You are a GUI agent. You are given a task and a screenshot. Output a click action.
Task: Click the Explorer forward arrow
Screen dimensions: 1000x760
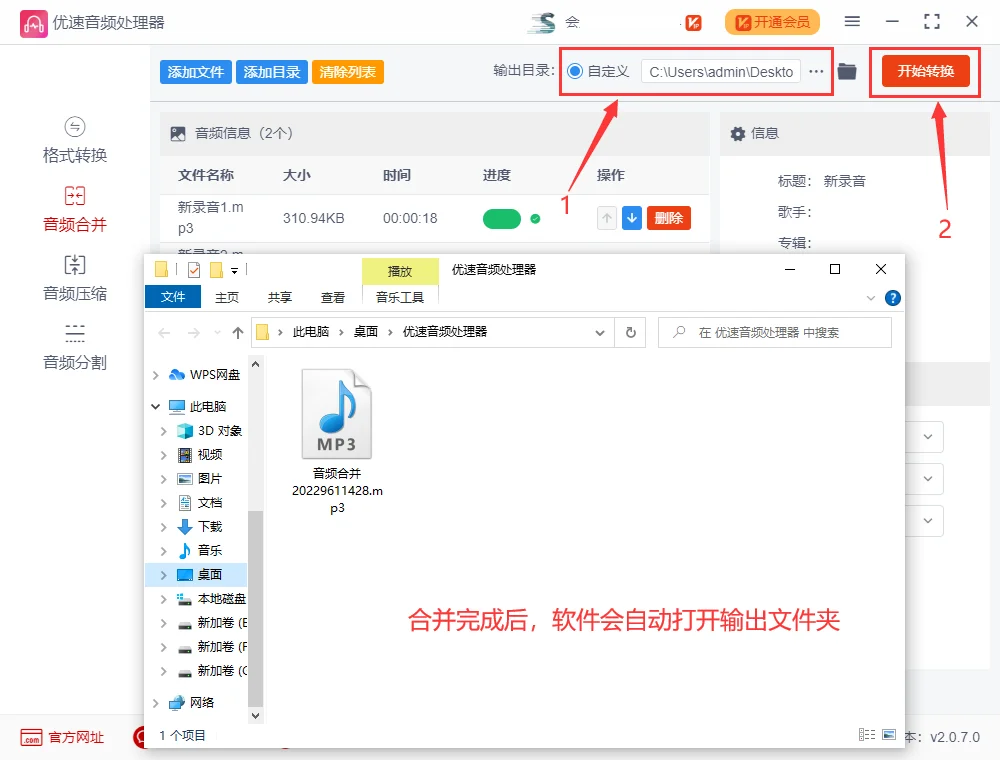(x=193, y=333)
